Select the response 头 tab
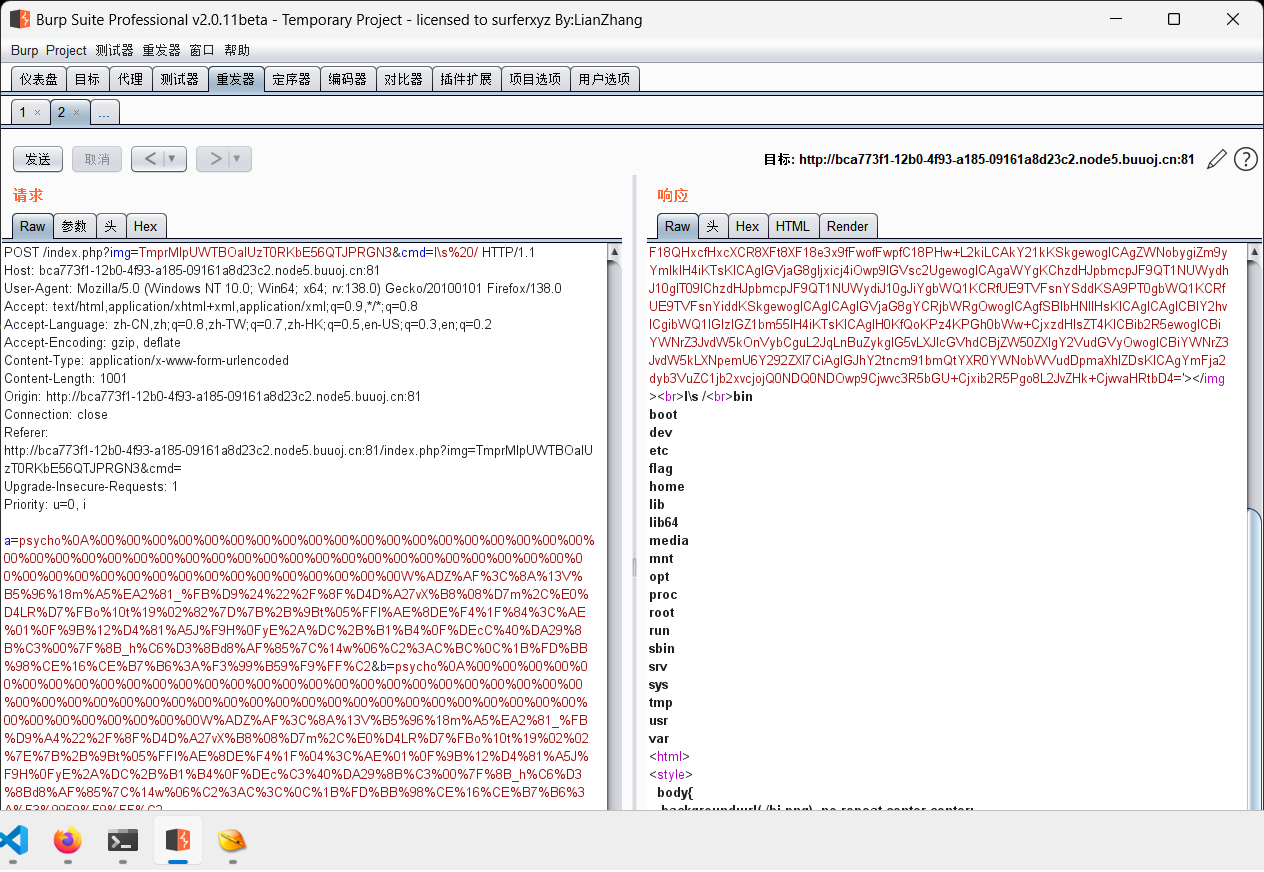The height and width of the screenshot is (872, 1264). click(x=713, y=226)
